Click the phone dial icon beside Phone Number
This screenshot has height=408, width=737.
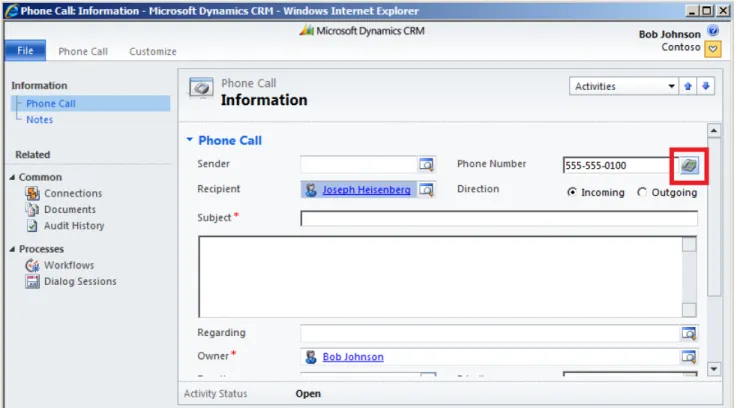click(689, 165)
